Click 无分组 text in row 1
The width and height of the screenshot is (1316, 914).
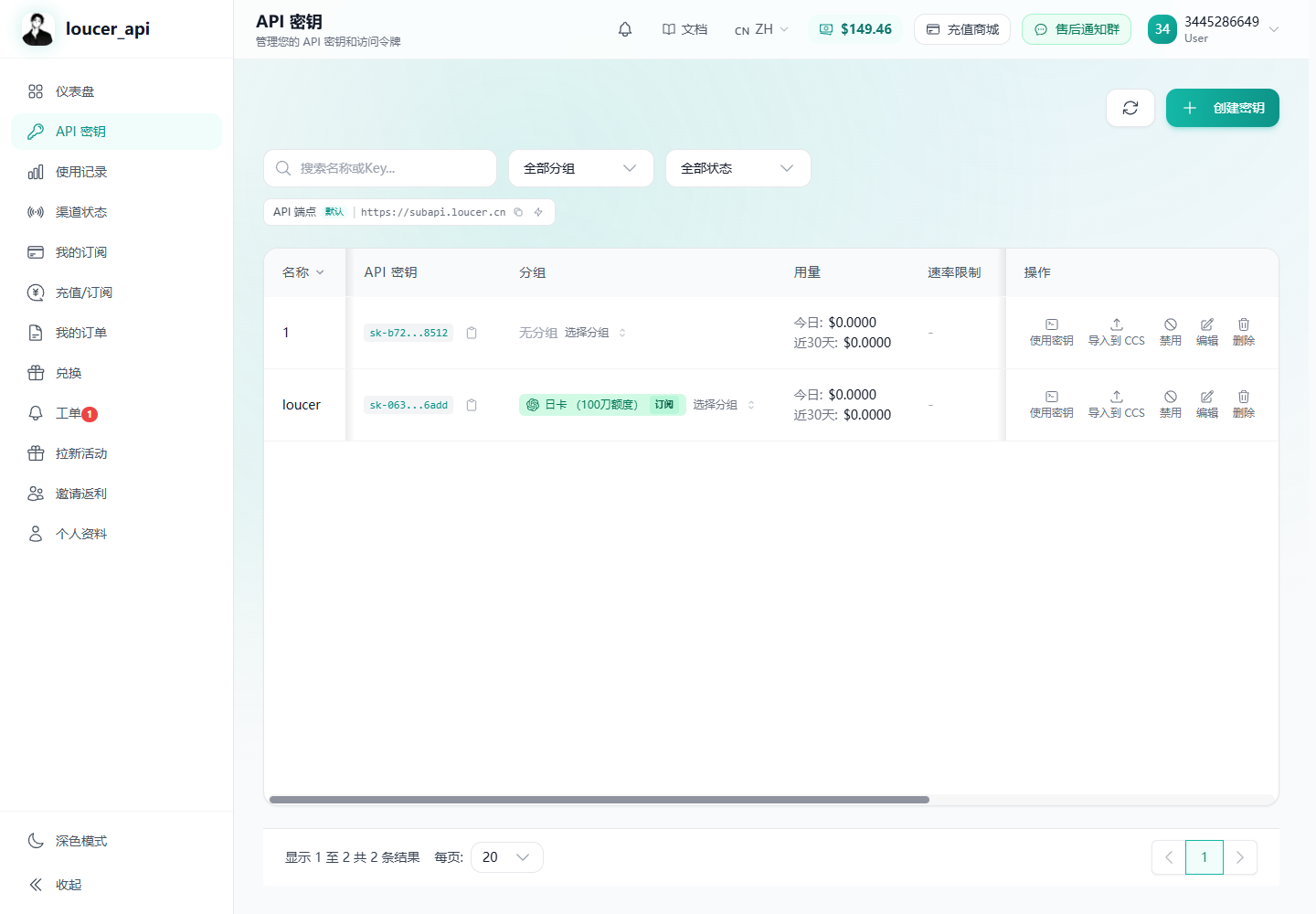(538, 333)
